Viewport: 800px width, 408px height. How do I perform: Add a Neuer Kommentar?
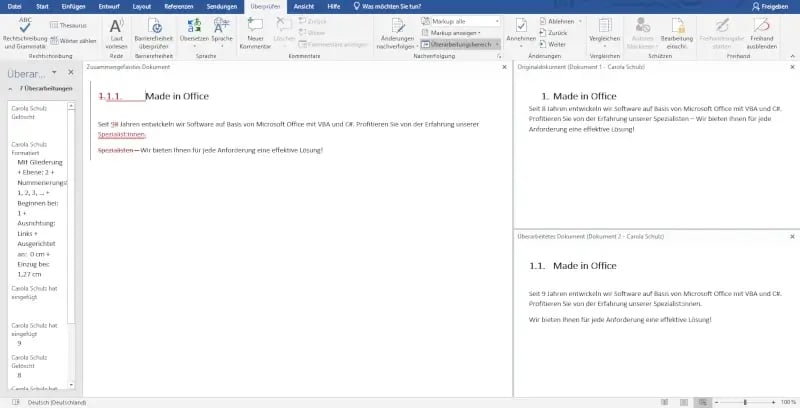pos(255,34)
